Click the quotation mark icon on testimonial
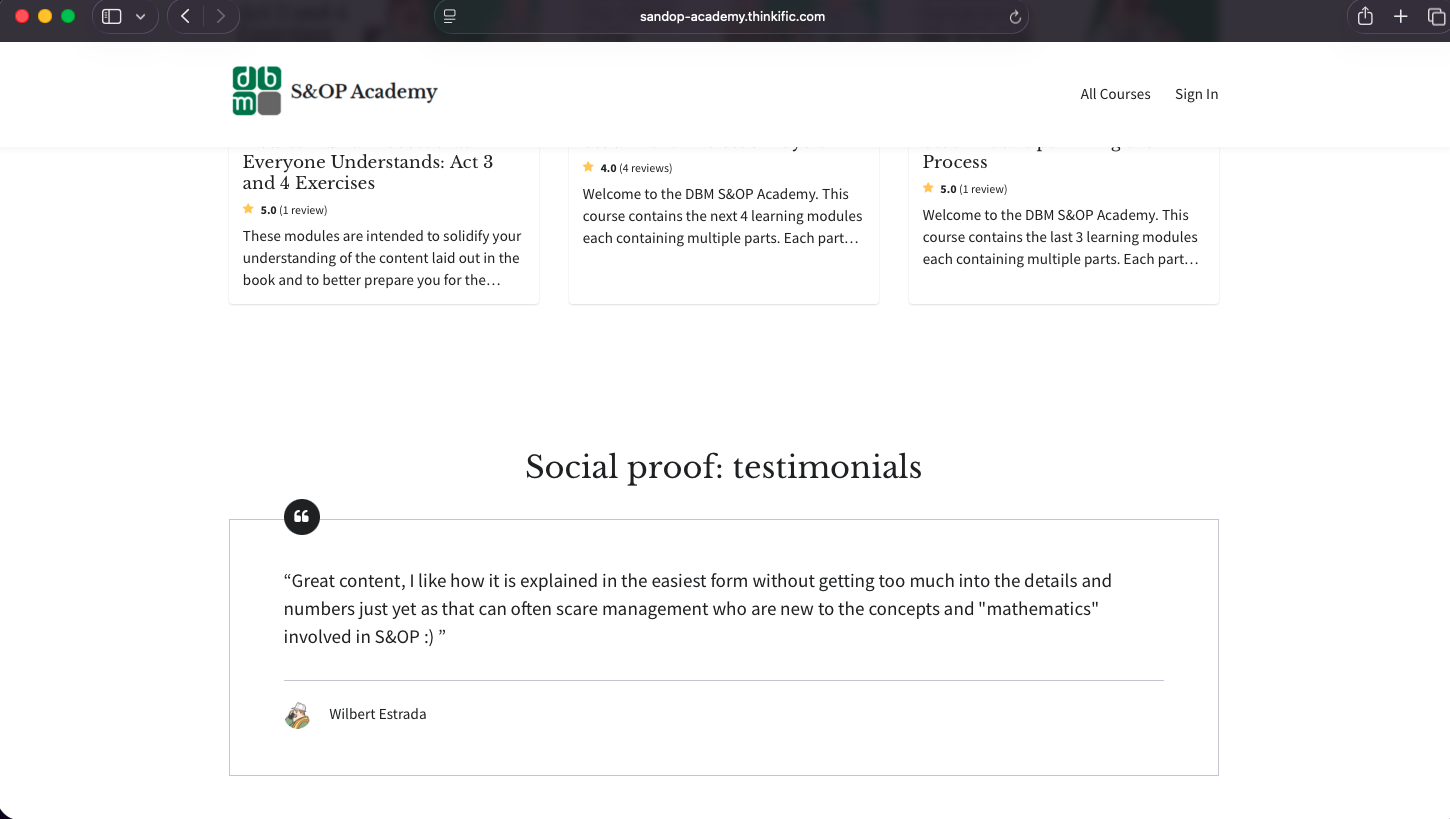Screen dimensions: 1450x819 [302, 517]
